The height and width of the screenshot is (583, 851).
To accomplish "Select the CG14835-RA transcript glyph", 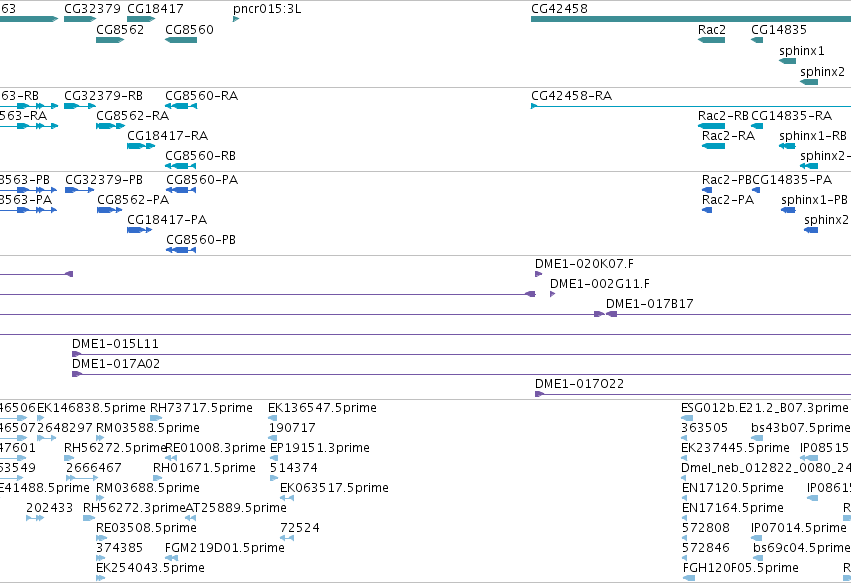I will 757,126.
